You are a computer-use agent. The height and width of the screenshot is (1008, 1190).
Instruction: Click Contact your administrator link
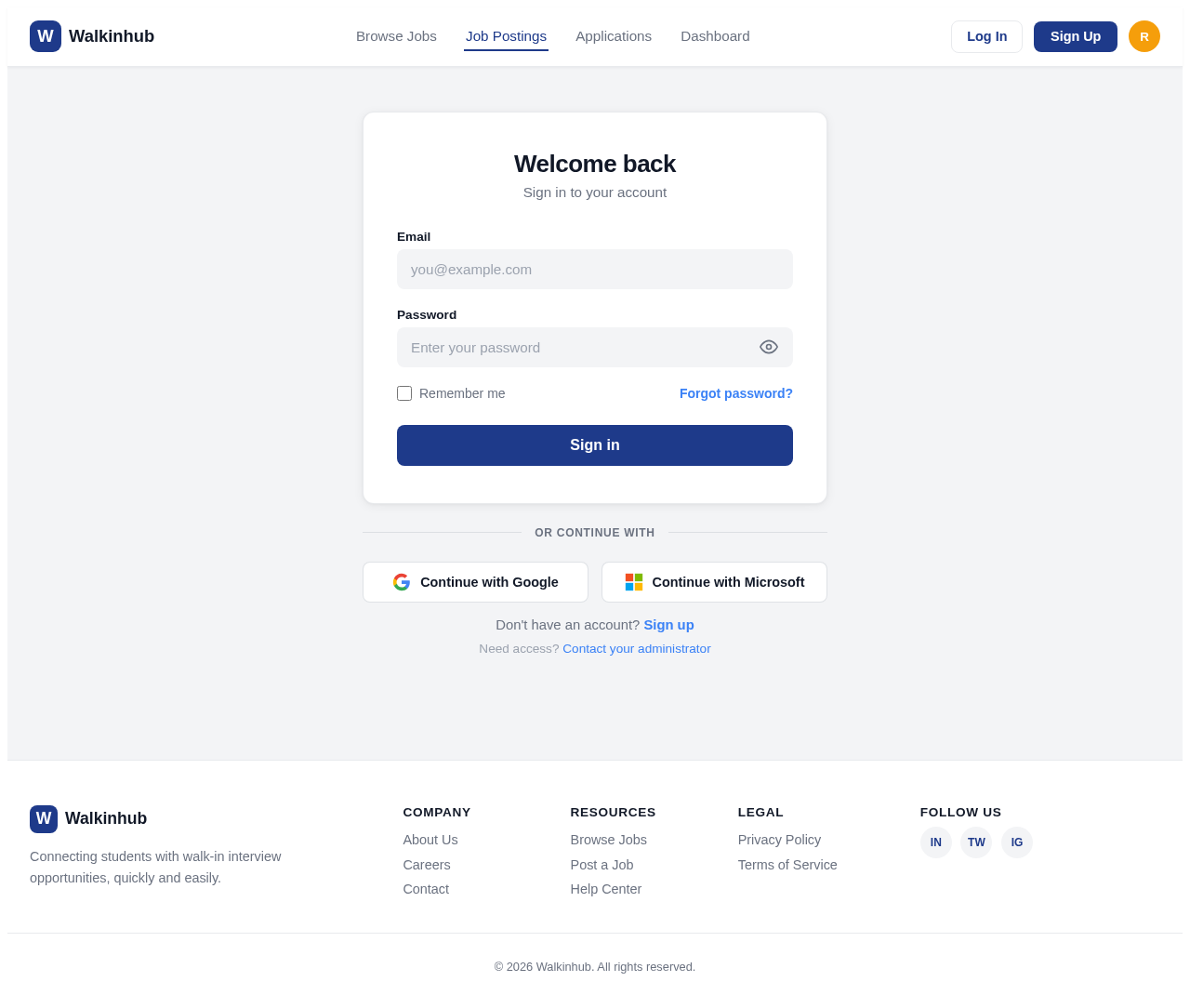click(x=637, y=649)
